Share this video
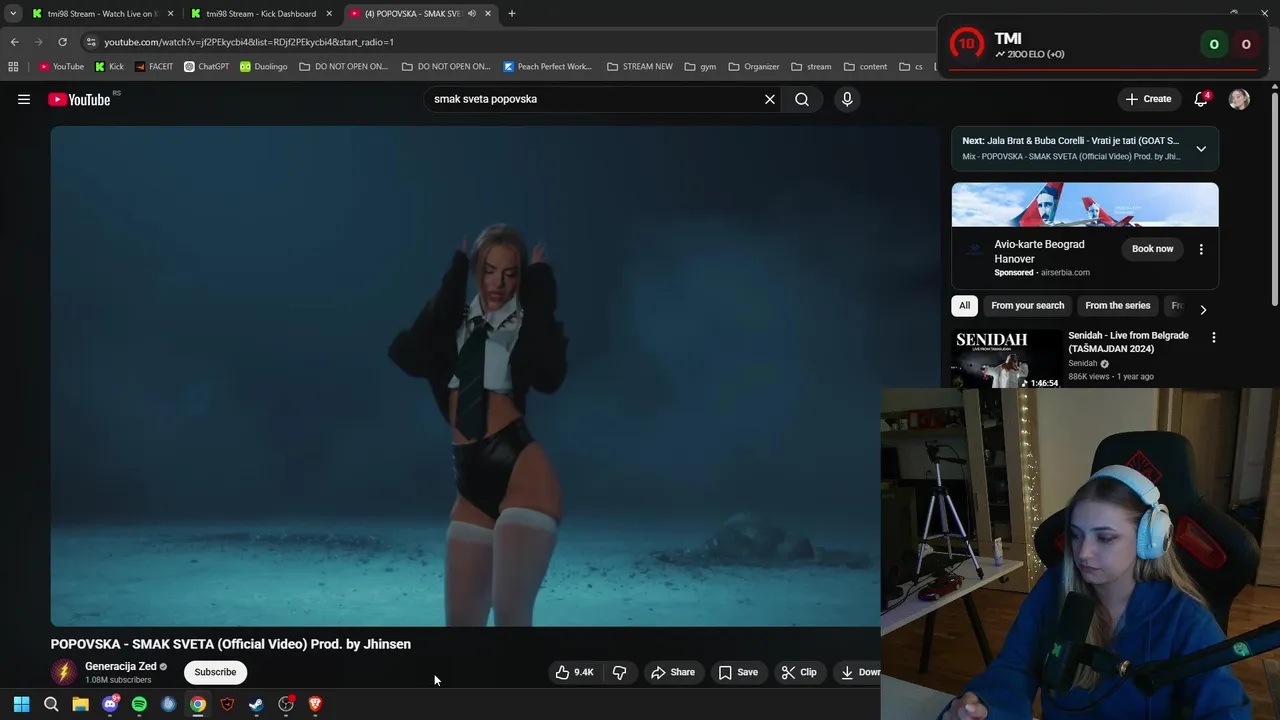 (x=673, y=672)
